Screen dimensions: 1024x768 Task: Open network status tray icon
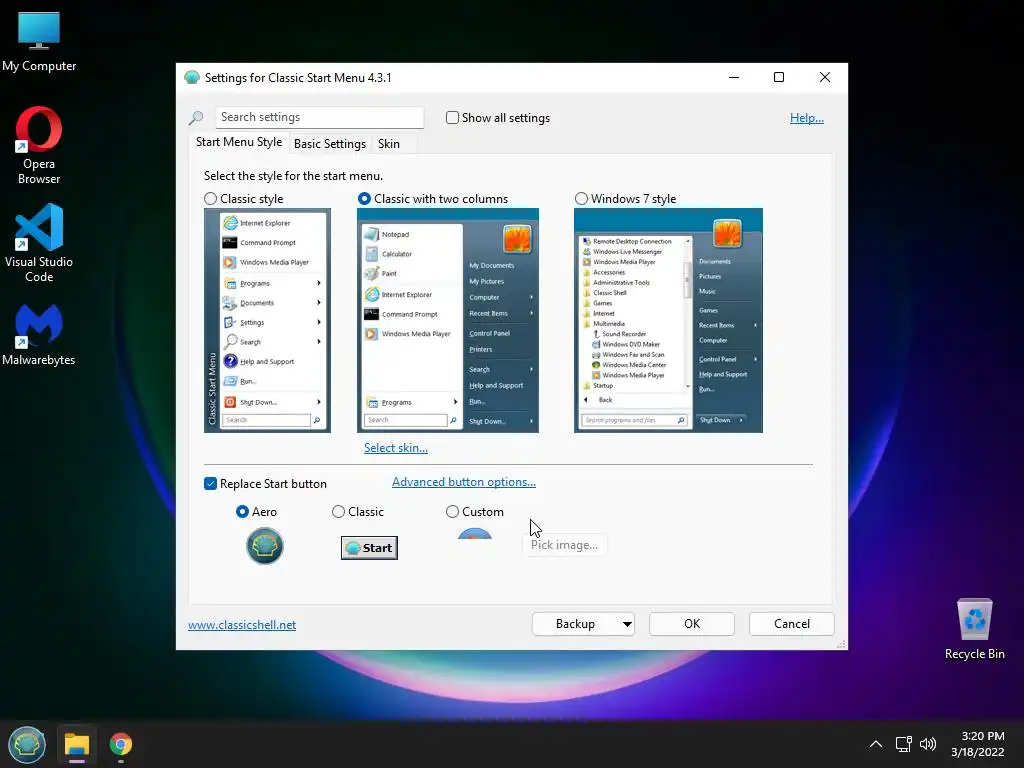(x=904, y=744)
